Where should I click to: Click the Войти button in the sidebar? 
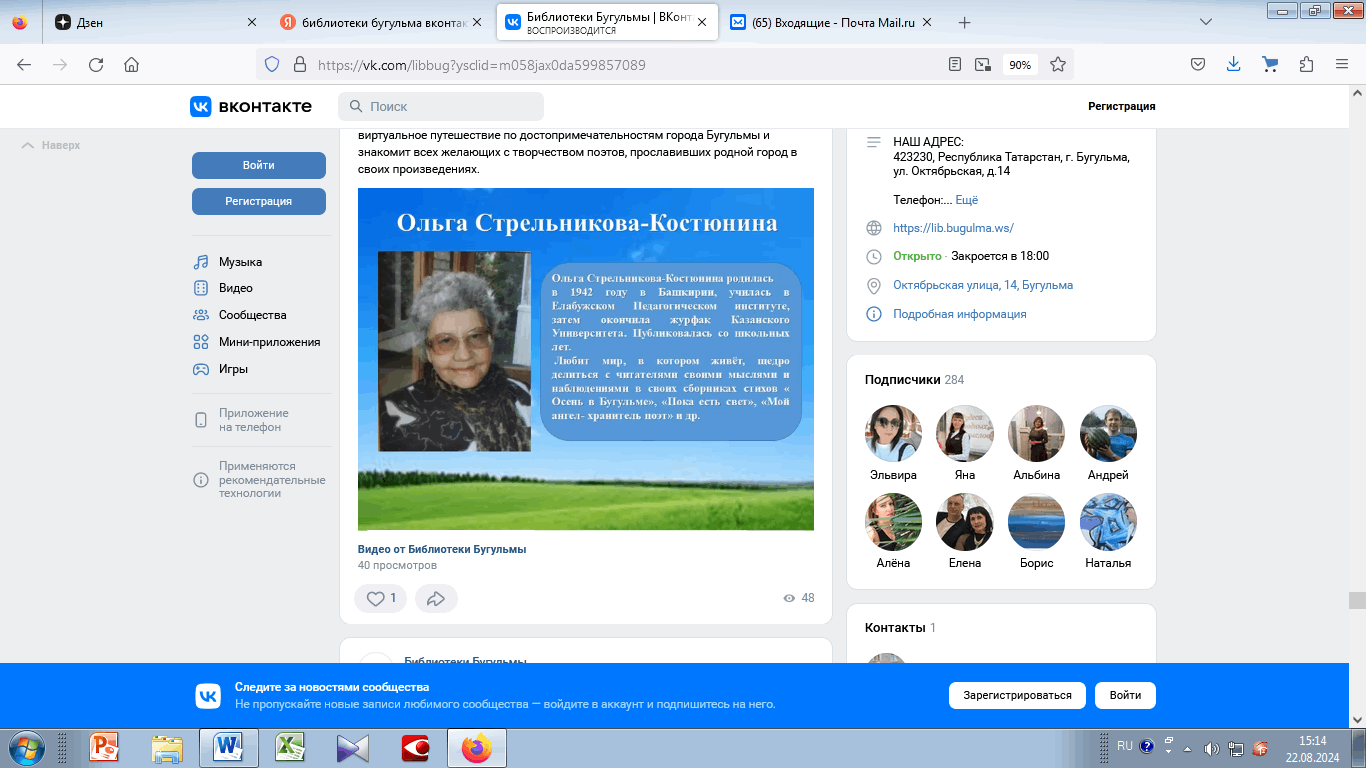pyautogui.click(x=259, y=165)
